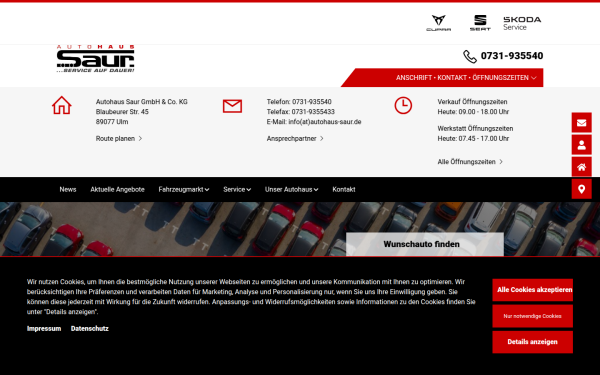
Task: Click the 89077 Ulm text
Action: (x=112, y=122)
